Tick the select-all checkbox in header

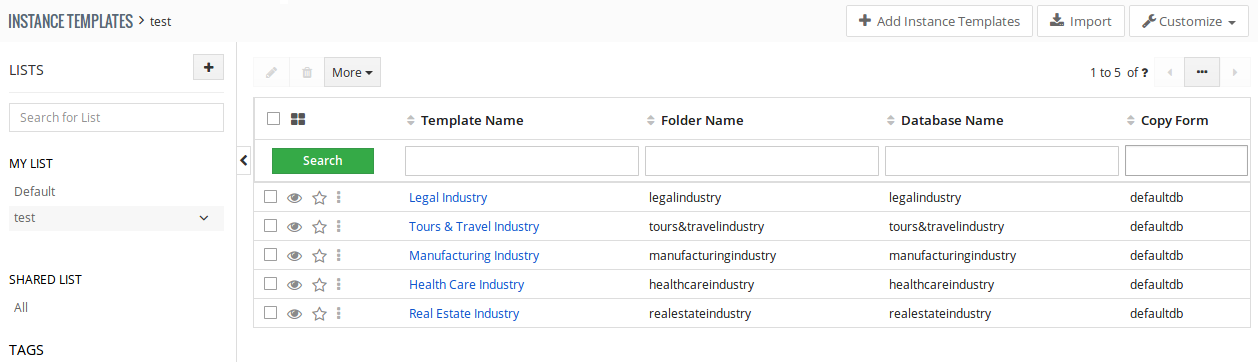pos(274,118)
